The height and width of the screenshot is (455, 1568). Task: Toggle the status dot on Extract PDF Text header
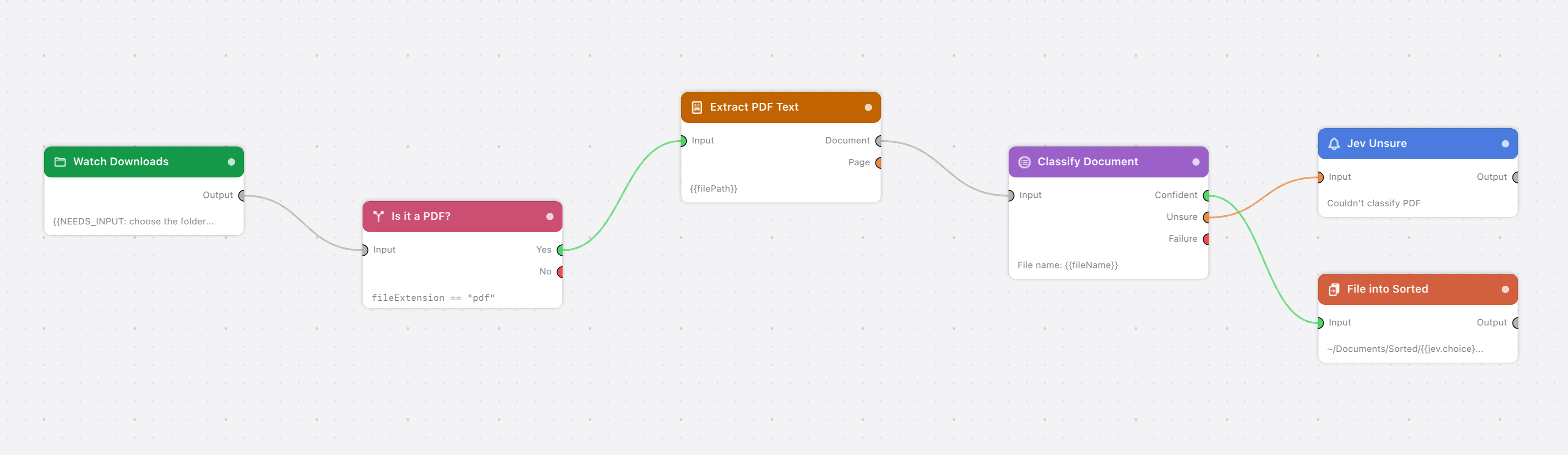(868, 107)
